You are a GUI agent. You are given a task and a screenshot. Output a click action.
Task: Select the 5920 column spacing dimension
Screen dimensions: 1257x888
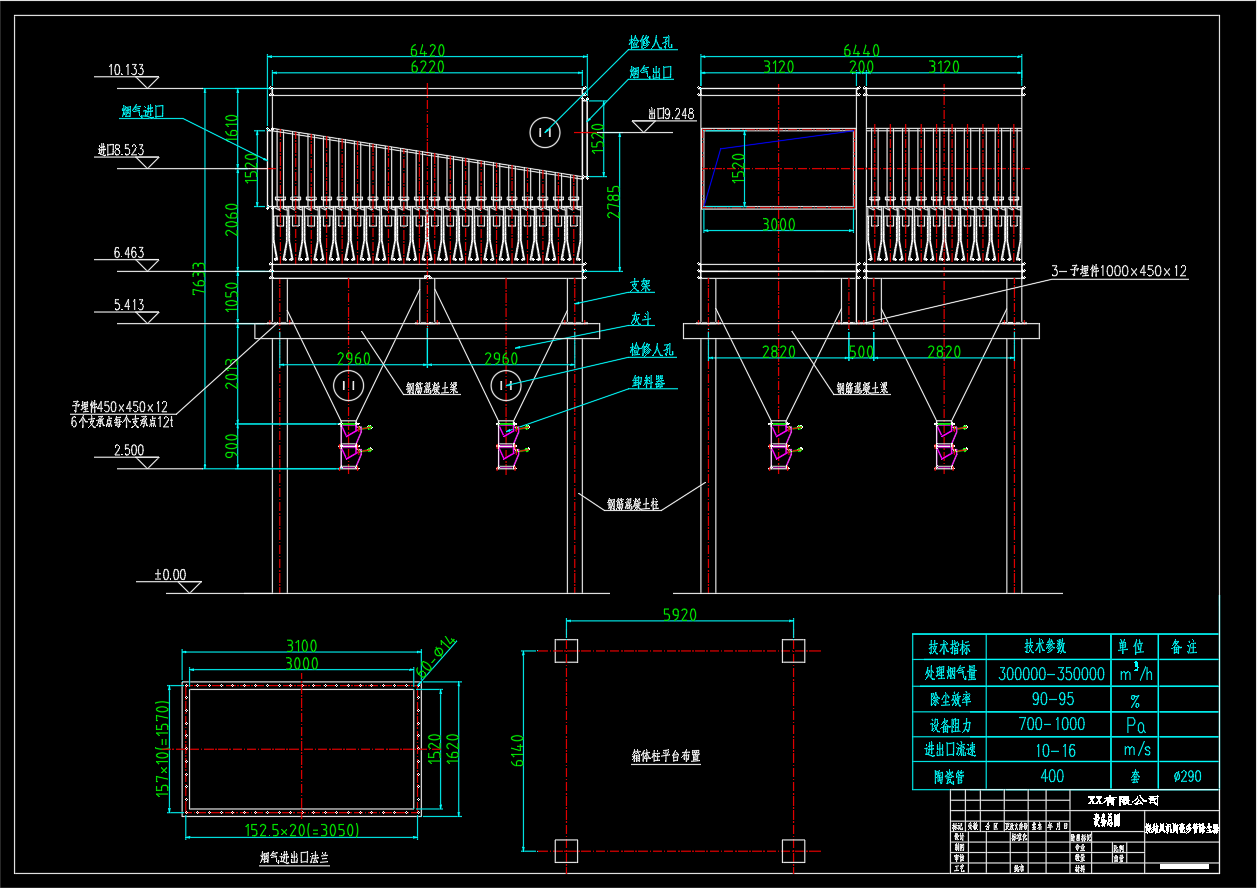click(678, 615)
